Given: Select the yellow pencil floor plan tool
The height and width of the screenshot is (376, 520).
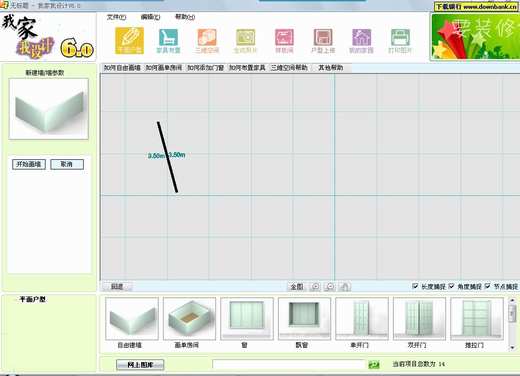Looking at the screenshot, I should tap(129, 41).
